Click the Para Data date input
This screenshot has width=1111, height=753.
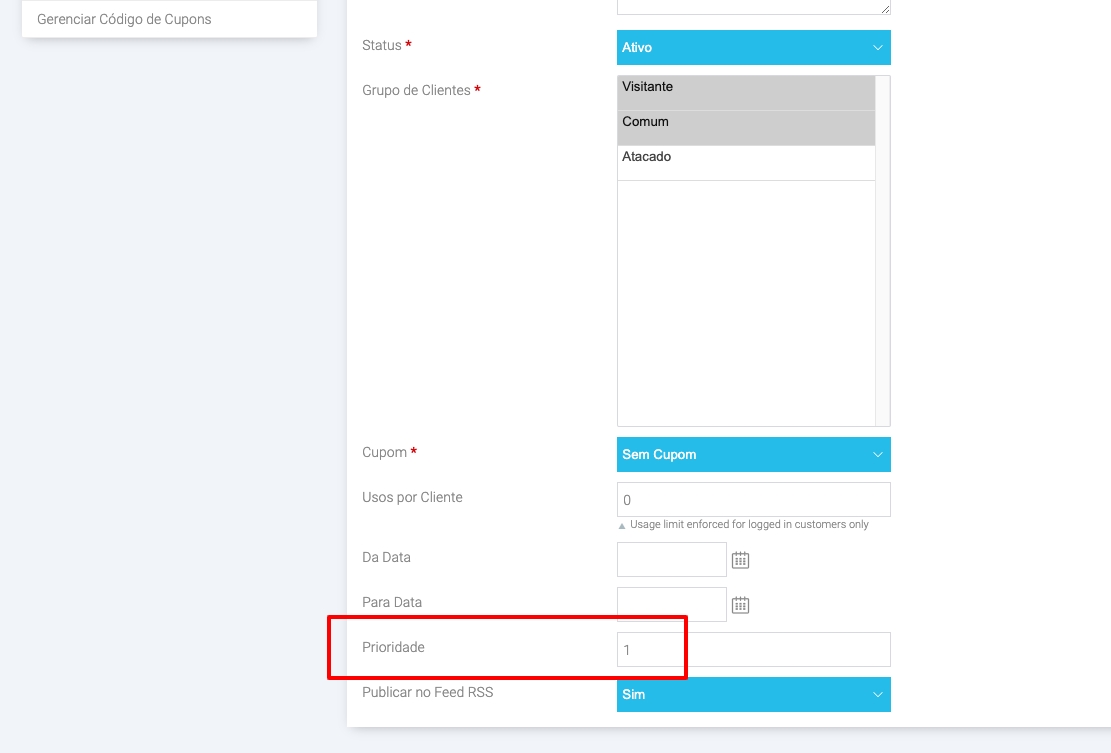[x=671, y=604]
